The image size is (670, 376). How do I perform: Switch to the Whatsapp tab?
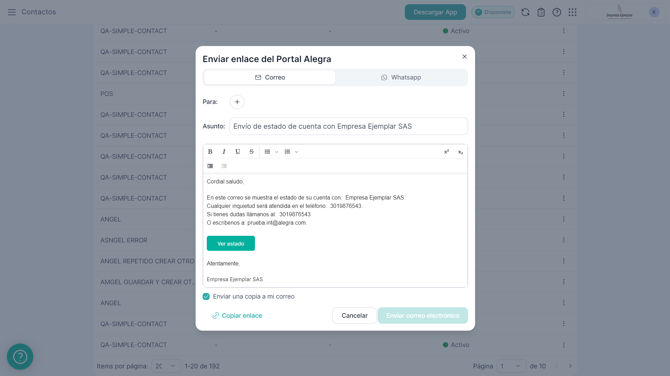[401, 77]
